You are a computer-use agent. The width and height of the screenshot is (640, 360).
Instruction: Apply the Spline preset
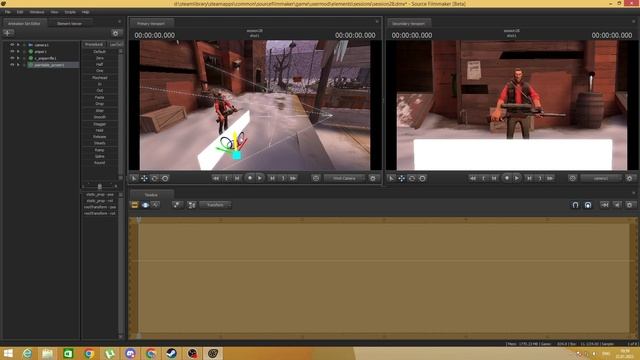[x=100, y=156]
